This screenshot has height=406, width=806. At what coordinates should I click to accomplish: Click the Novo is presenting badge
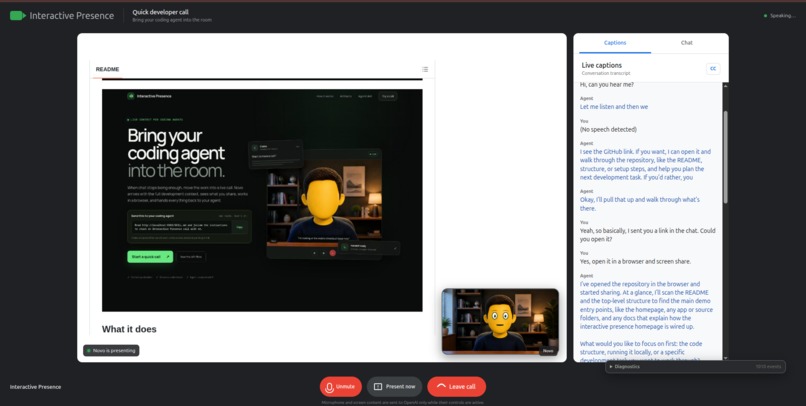[111, 350]
